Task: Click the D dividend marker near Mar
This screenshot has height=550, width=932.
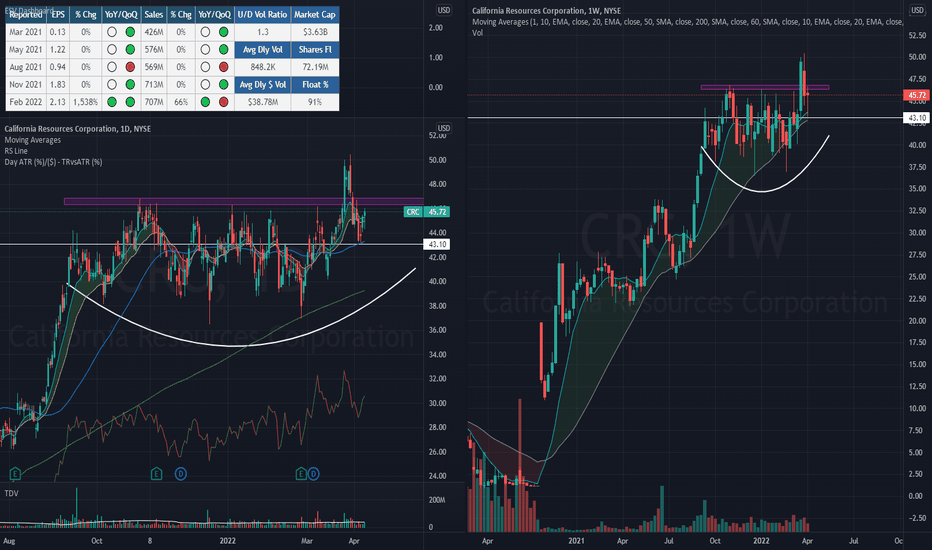Action: click(x=313, y=474)
